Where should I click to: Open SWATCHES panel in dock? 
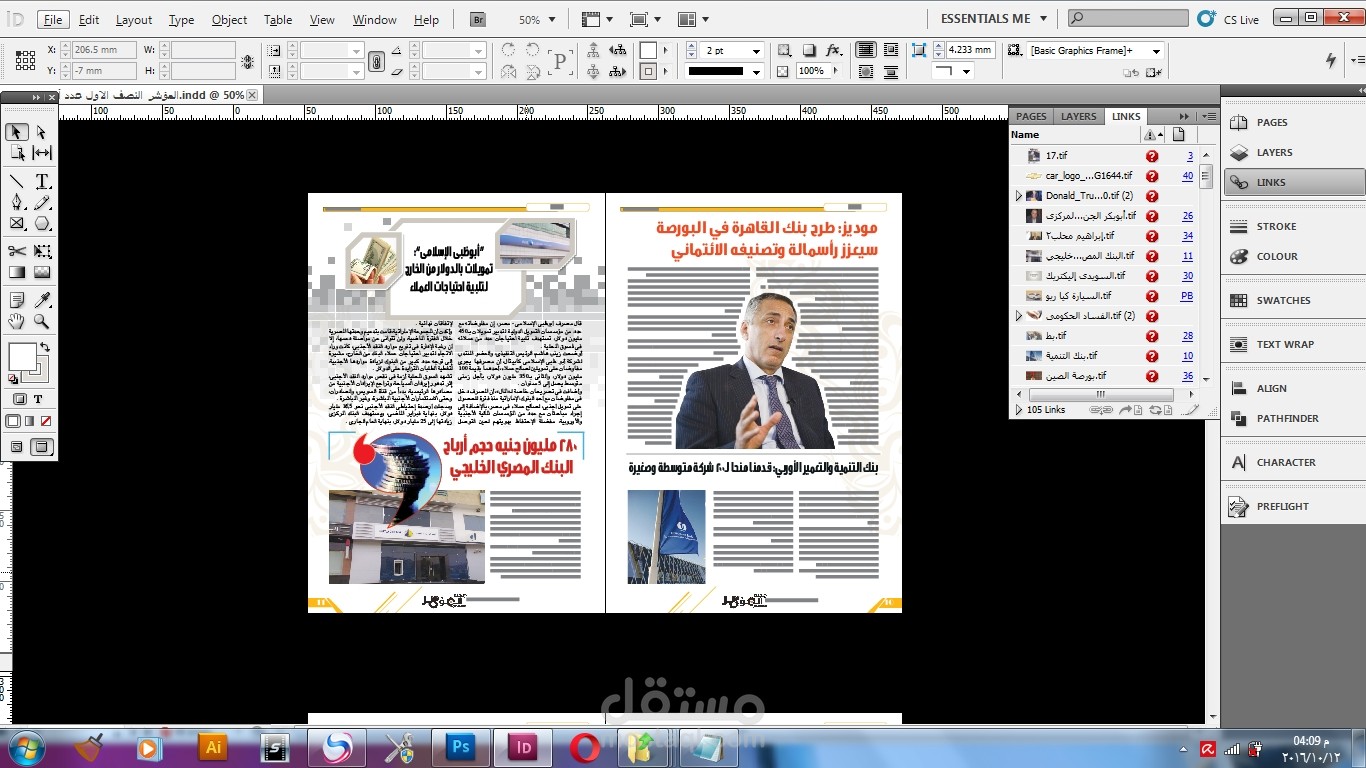pos(1294,300)
